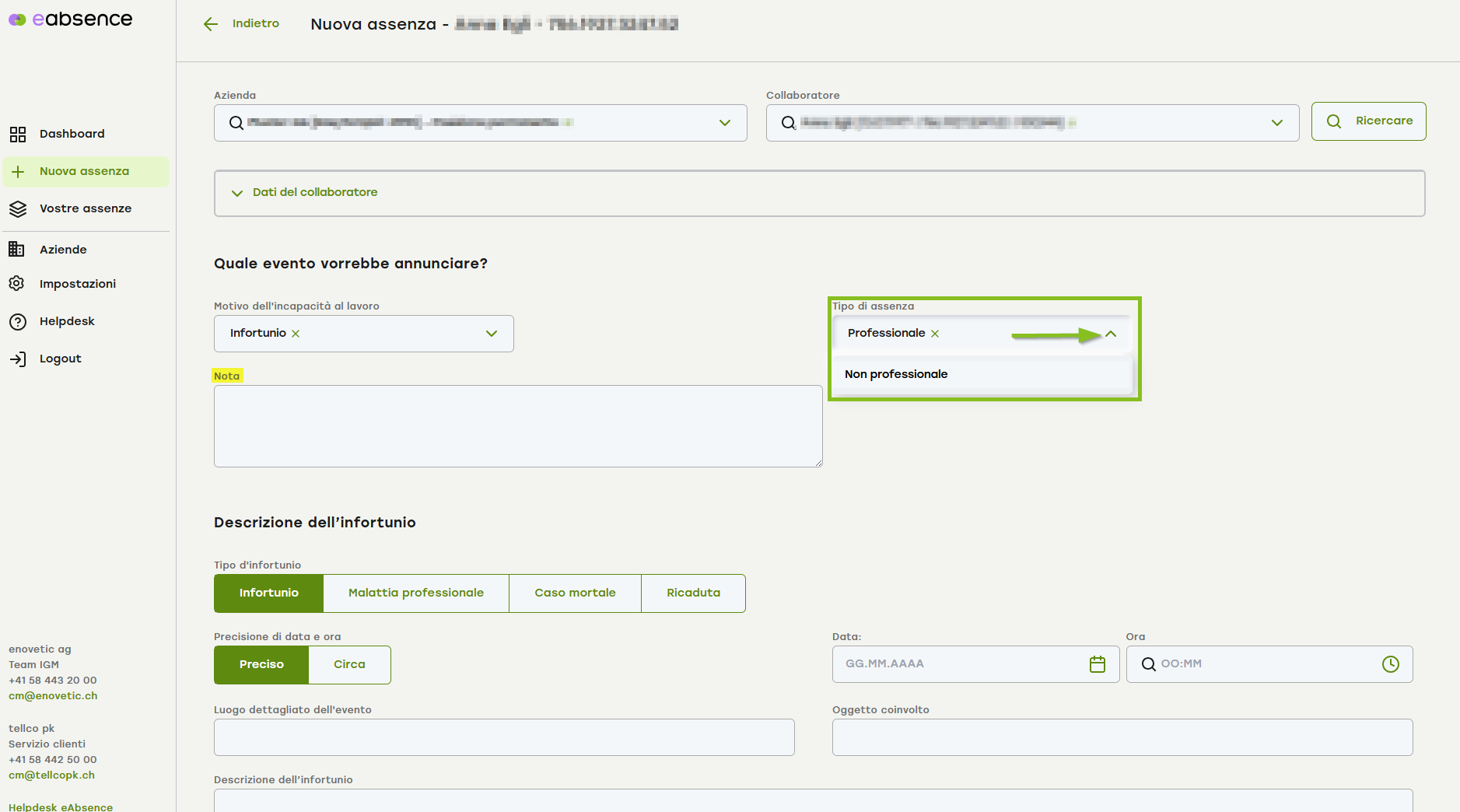The image size is (1460, 812).
Task: Click the eabsence logo
Action: [x=71, y=19]
